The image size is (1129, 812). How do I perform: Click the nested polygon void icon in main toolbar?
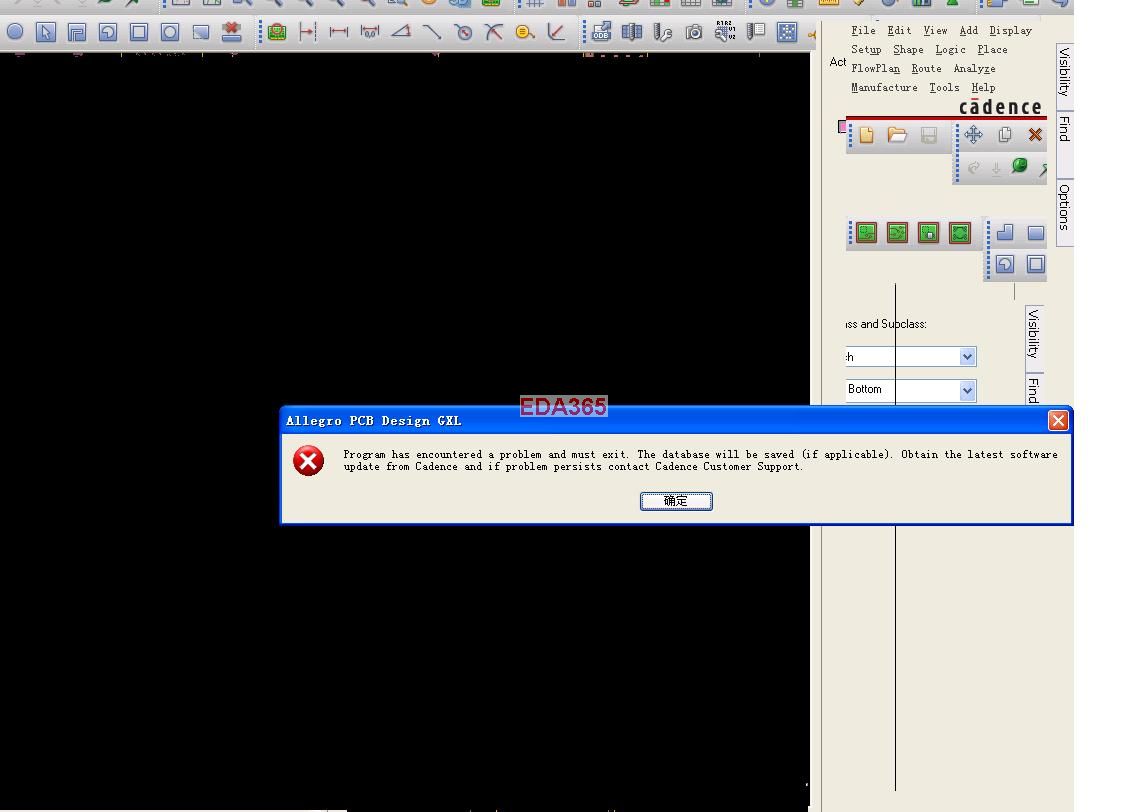(x=76, y=32)
